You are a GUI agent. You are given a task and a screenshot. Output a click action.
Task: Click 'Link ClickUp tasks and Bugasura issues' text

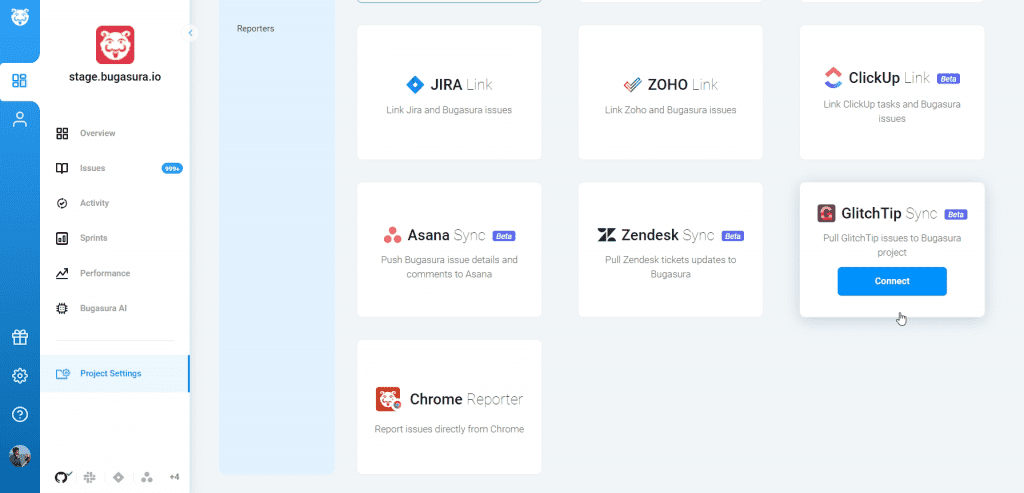[x=892, y=111]
